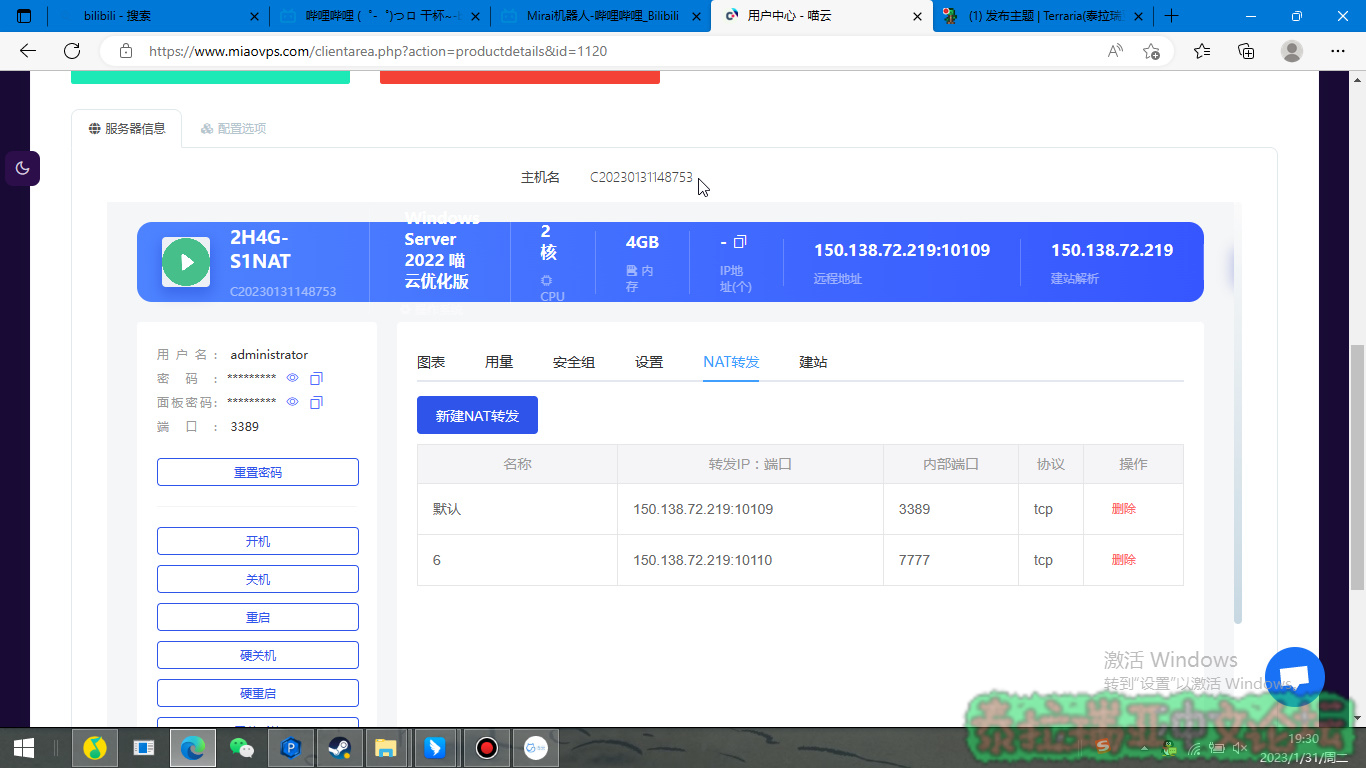1366x768 pixels.
Task: Reveal 面板密码 panel password with eye icon
Action: pyautogui.click(x=293, y=402)
